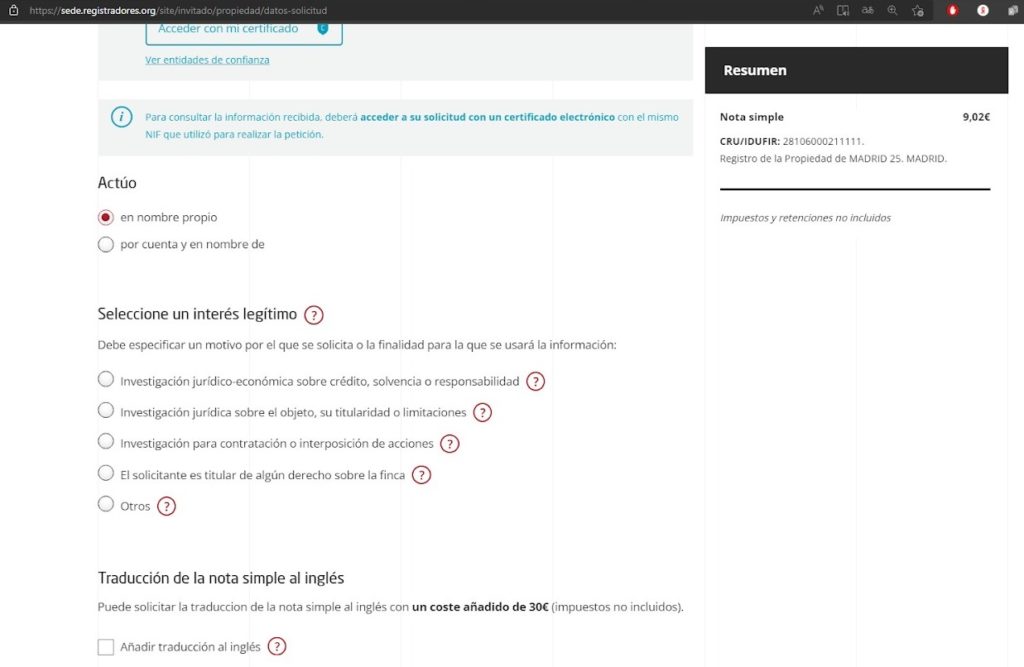This screenshot has height=667, width=1024.
Task: Enable 'Añadir traducción al inglés' checkbox
Action: (106, 647)
